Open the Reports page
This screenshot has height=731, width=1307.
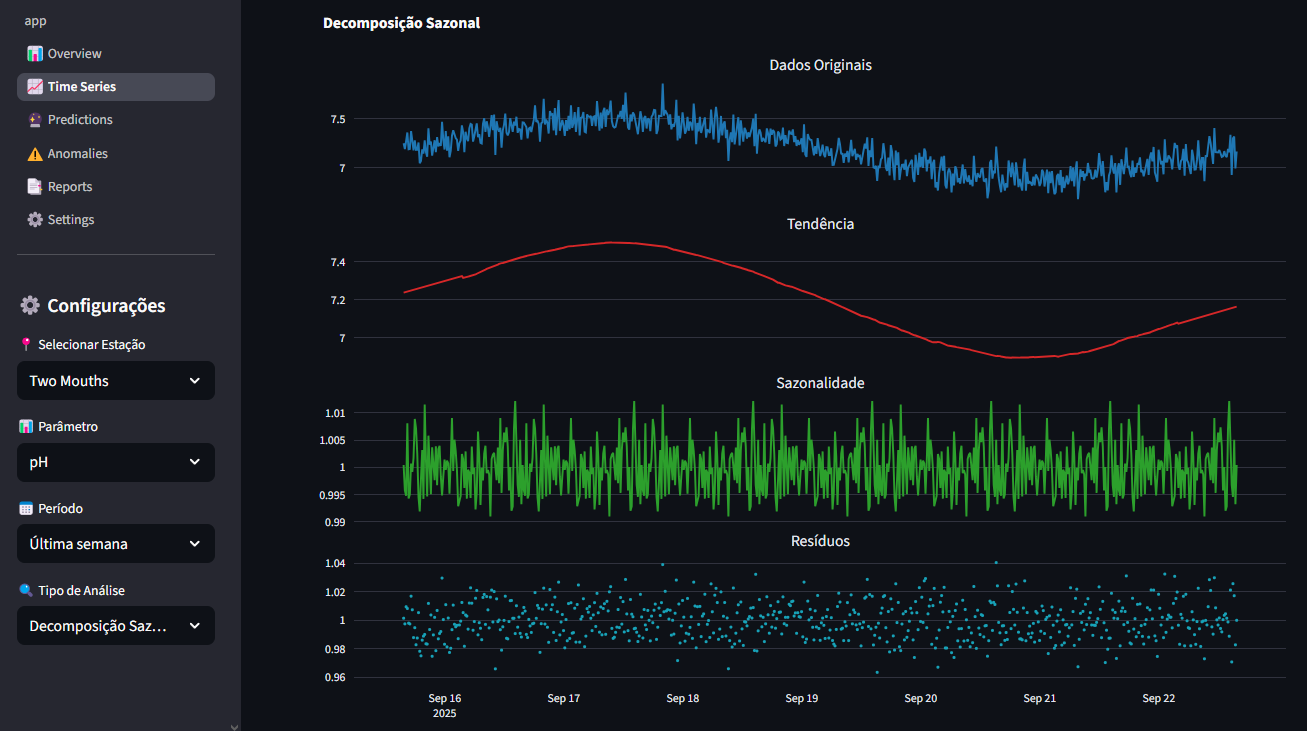(116, 187)
